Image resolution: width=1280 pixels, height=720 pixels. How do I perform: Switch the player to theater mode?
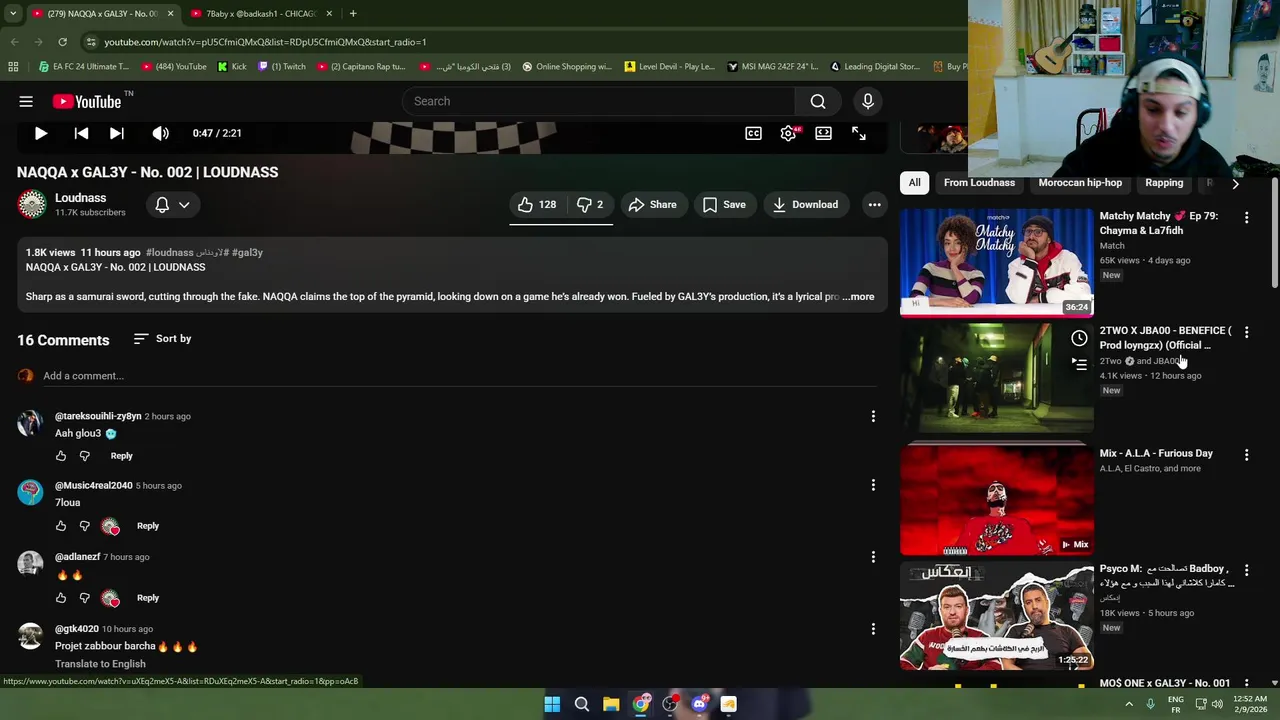[x=823, y=133]
